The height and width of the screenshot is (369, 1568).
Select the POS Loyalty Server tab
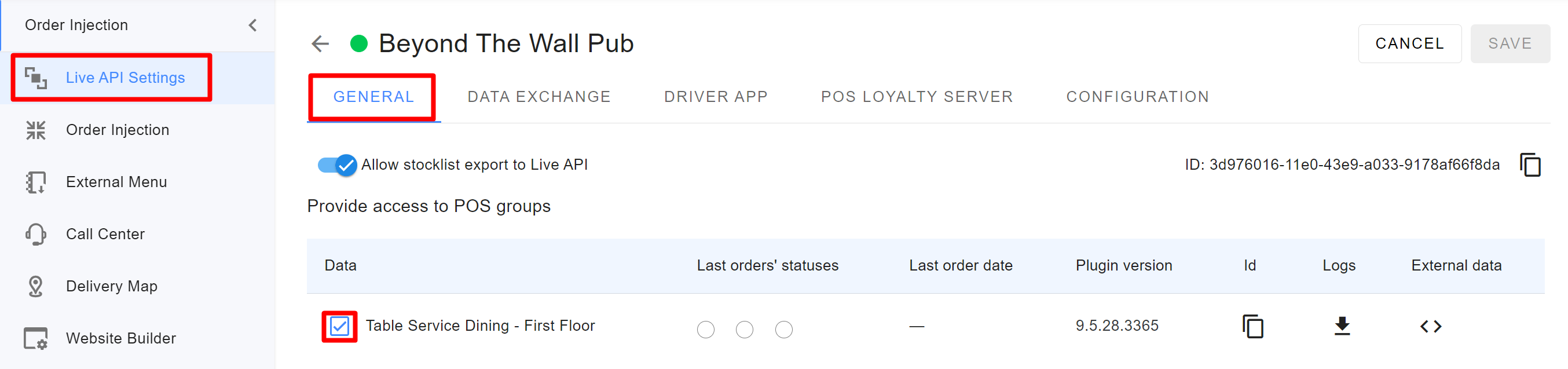916,97
